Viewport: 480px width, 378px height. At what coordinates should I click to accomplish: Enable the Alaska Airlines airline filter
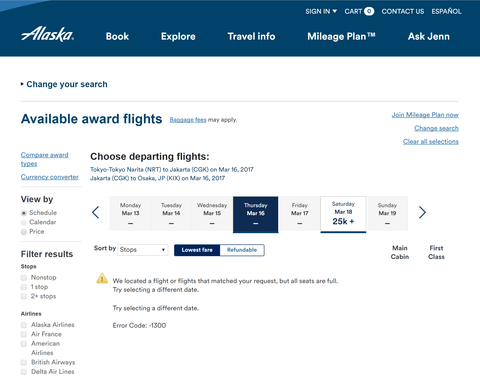click(x=24, y=325)
